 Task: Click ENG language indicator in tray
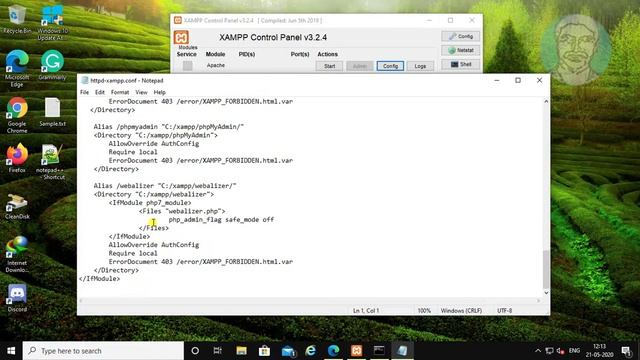574,351
